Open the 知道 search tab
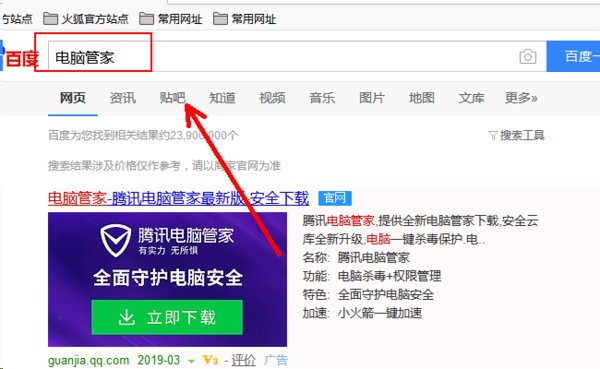Screen dimensions: 600x369 point(222,98)
